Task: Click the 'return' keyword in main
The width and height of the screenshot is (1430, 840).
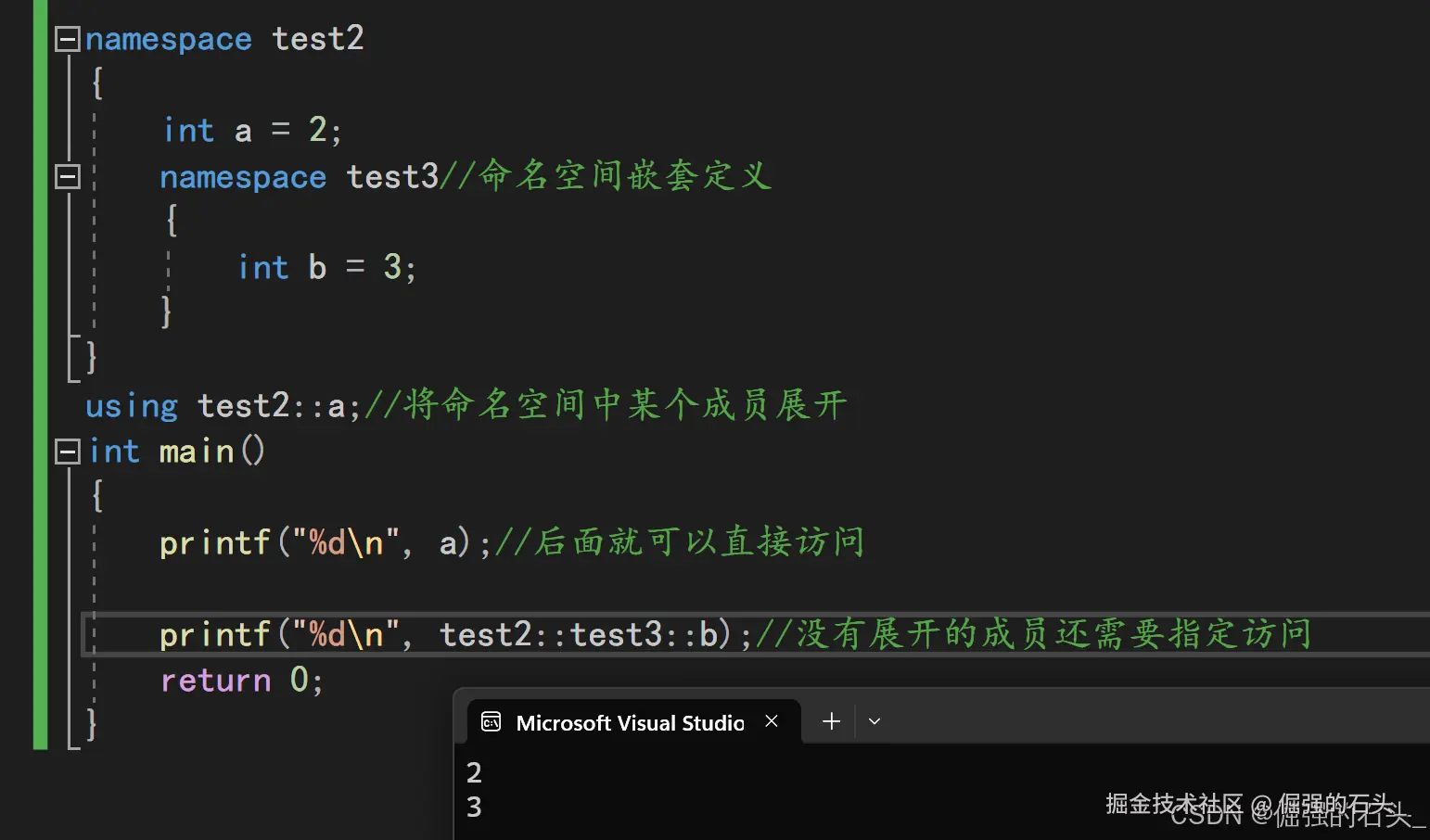Action: pyautogui.click(x=215, y=681)
